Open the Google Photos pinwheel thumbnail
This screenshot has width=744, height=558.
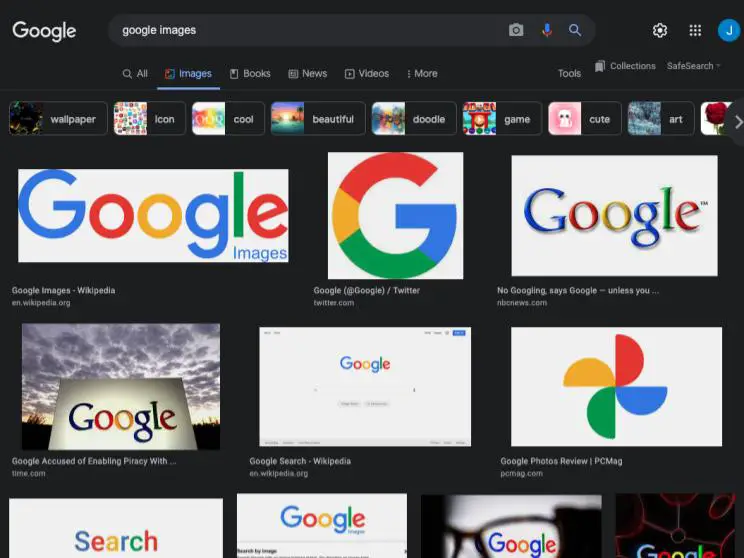click(616, 386)
